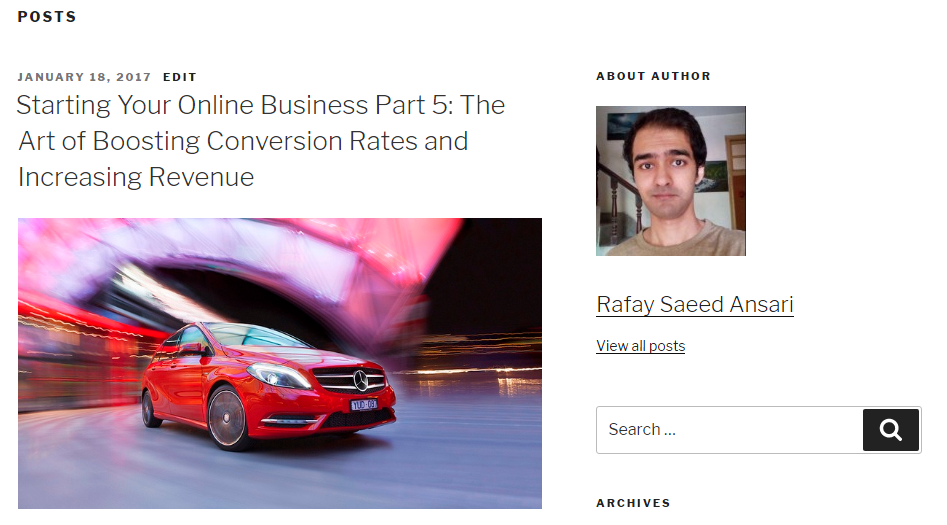Click the red car featured image
The height and width of the screenshot is (525, 947).
280,363
